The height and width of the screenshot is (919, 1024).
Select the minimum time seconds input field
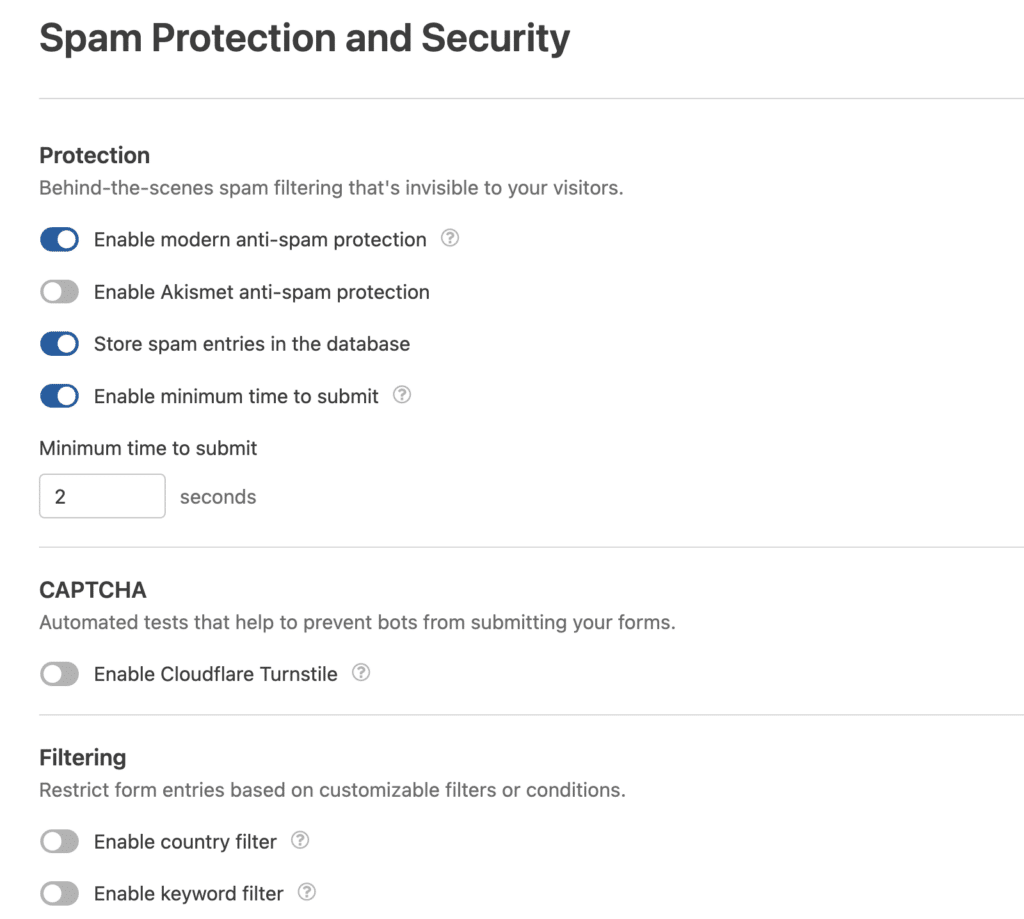point(102,496)
